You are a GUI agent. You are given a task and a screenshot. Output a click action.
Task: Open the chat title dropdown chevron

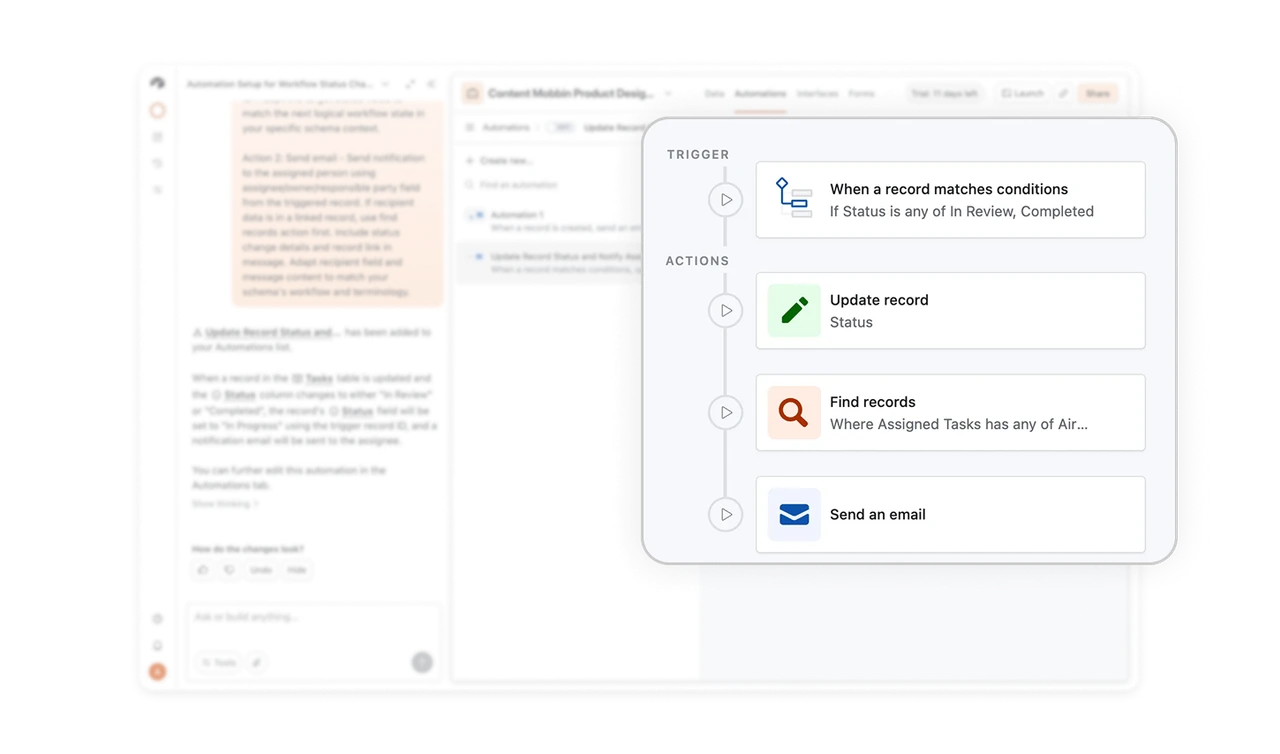[385, 85]
